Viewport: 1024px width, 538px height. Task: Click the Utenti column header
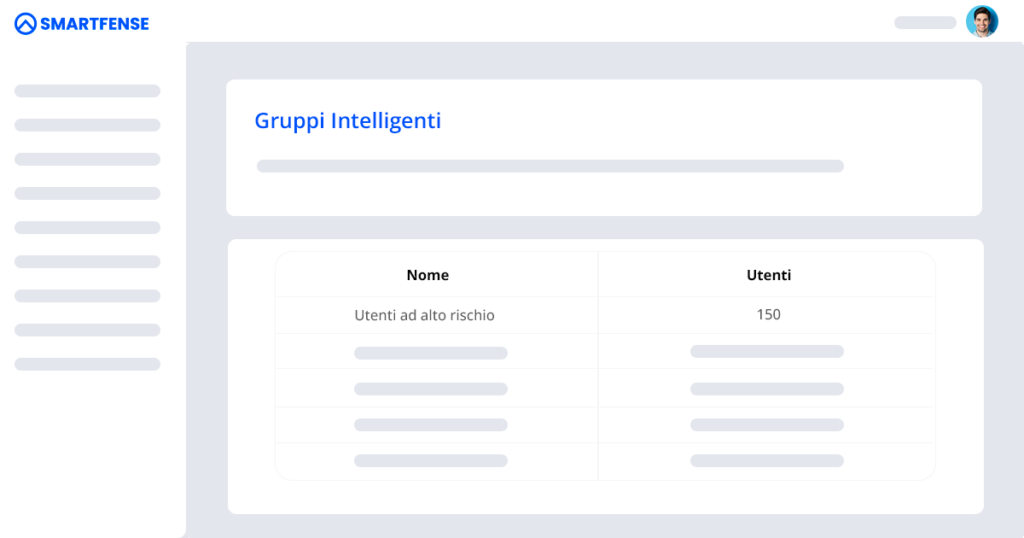(769, 275)
